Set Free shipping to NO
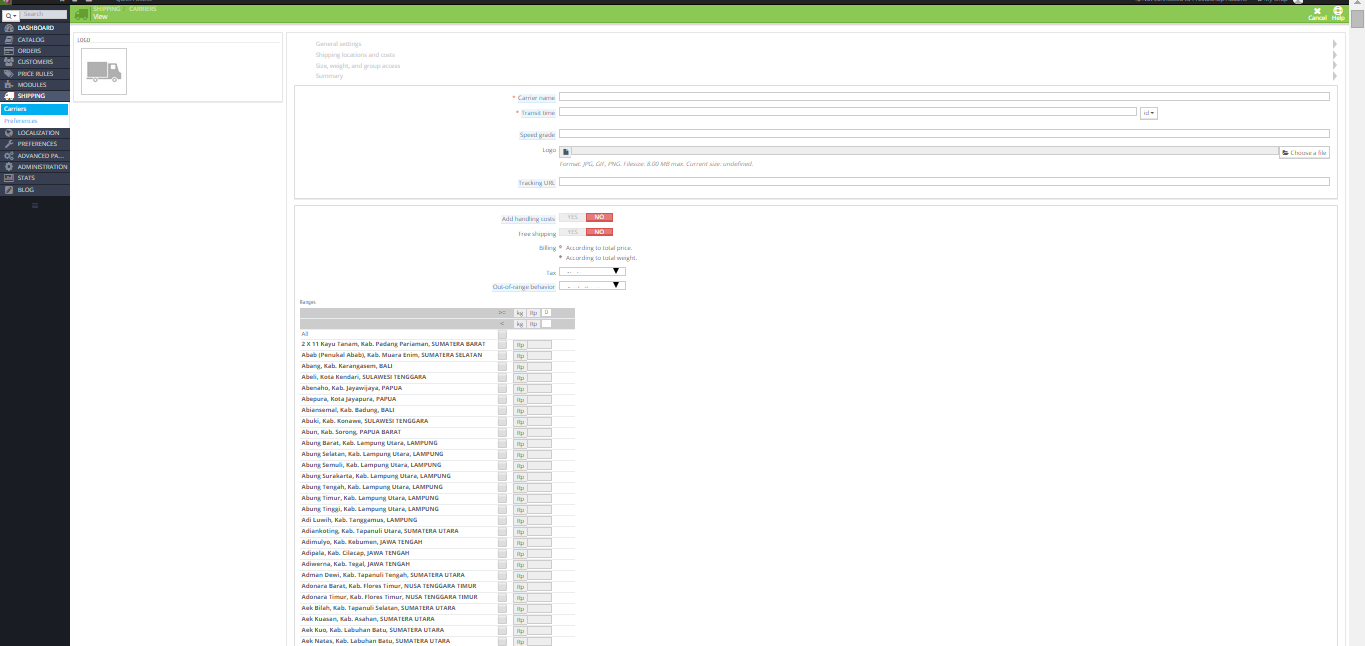1365x646 pixels. coord(599,232)
